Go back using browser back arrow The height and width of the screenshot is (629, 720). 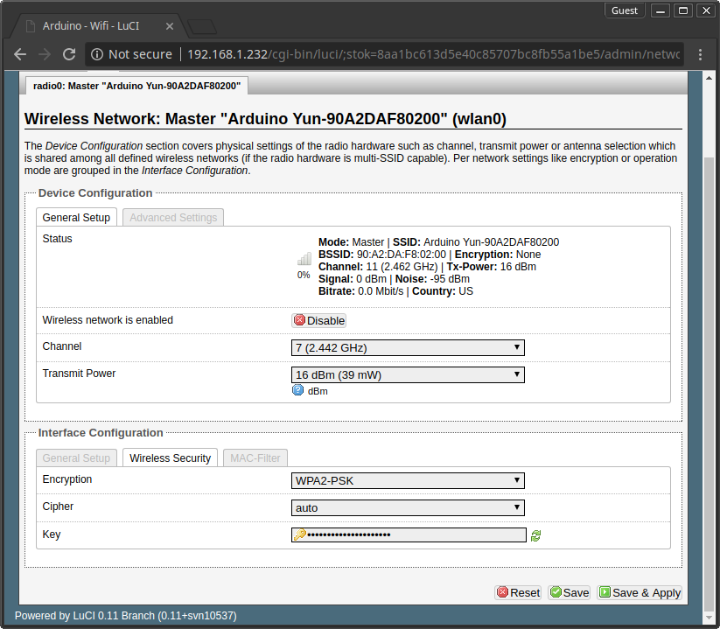point(20,55)
